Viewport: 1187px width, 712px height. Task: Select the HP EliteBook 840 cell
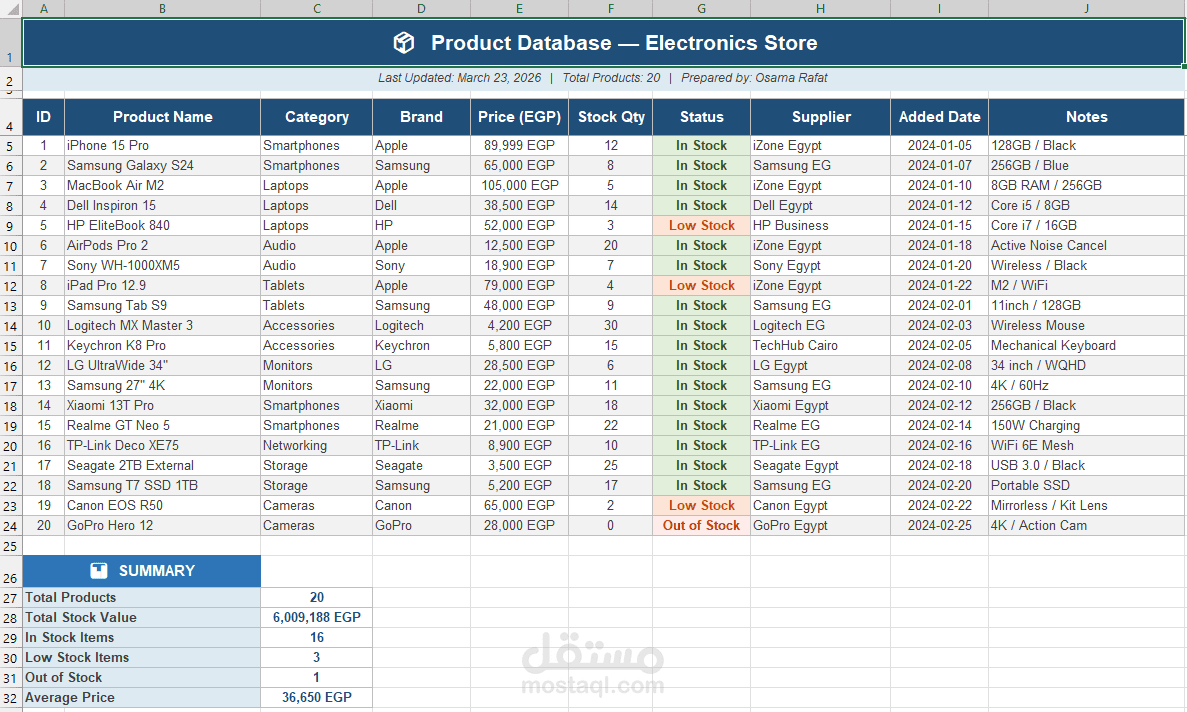click(x=163, y=225)
